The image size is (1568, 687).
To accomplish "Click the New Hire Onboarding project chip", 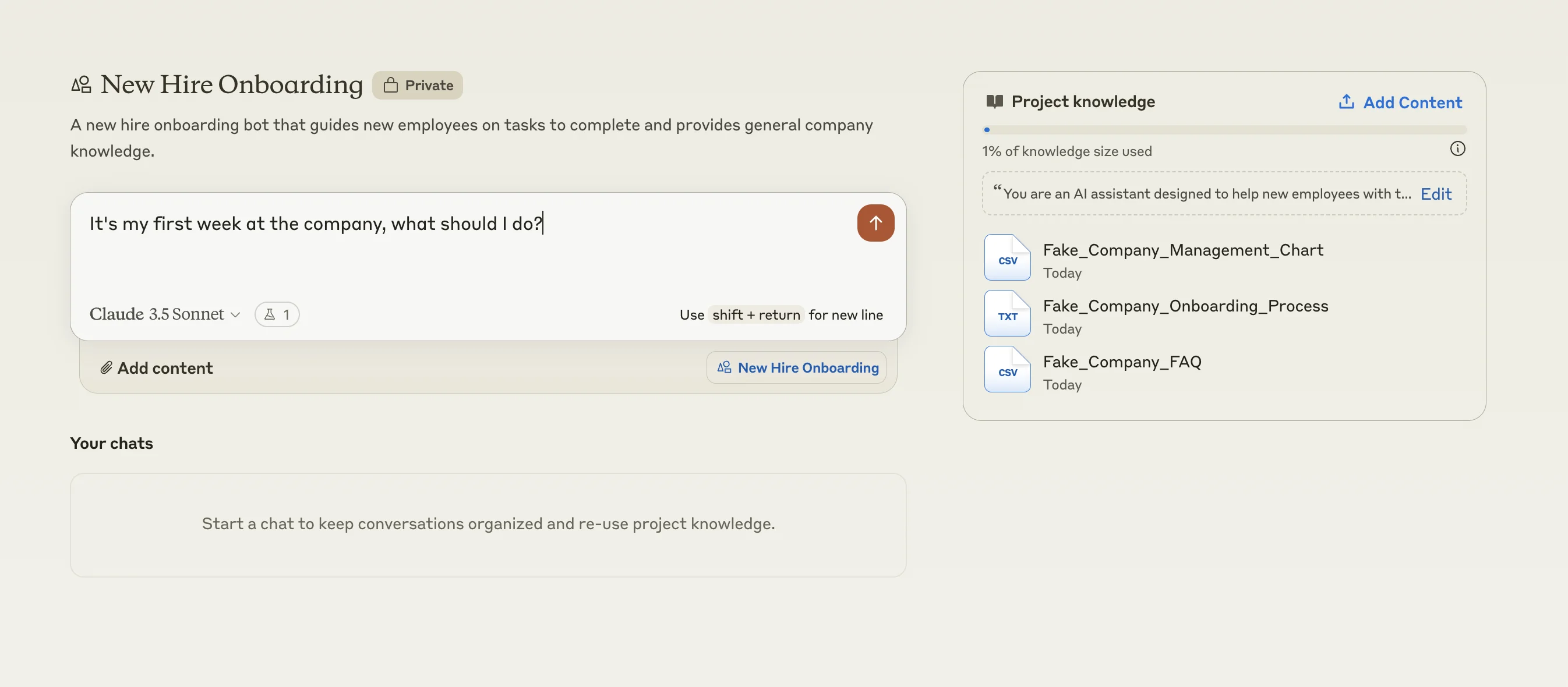I will pos(797,368).
